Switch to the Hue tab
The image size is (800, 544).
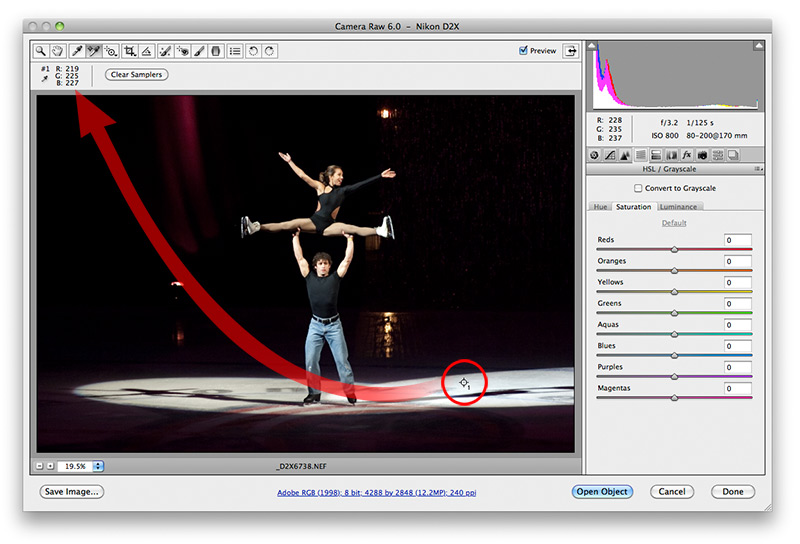pos(601,207)
